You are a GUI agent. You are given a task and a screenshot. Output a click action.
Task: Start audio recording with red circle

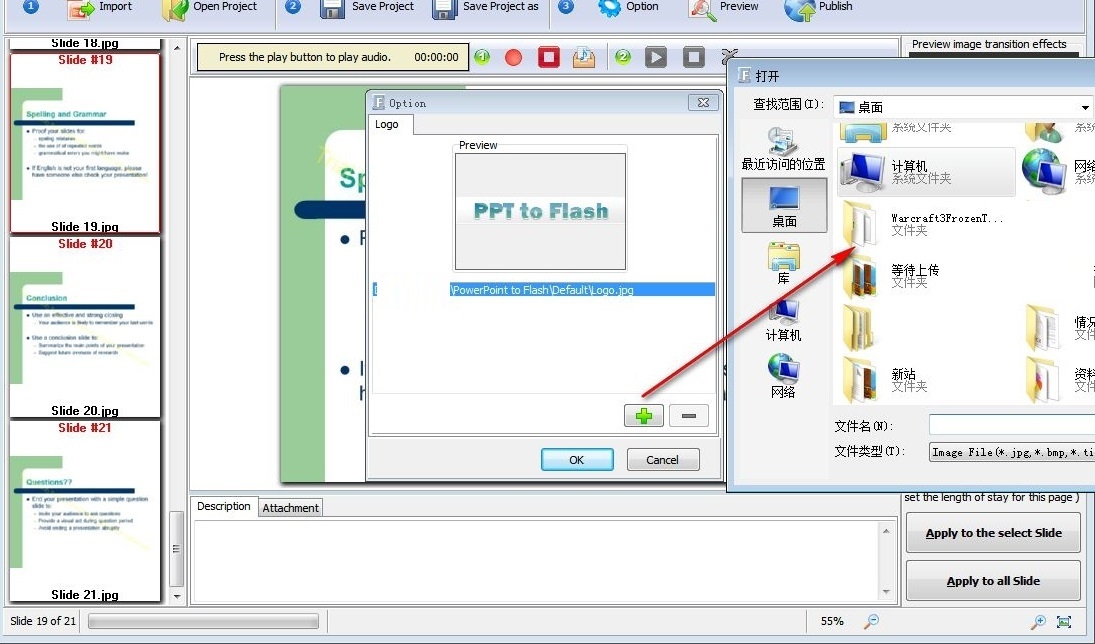coord(513,57)
